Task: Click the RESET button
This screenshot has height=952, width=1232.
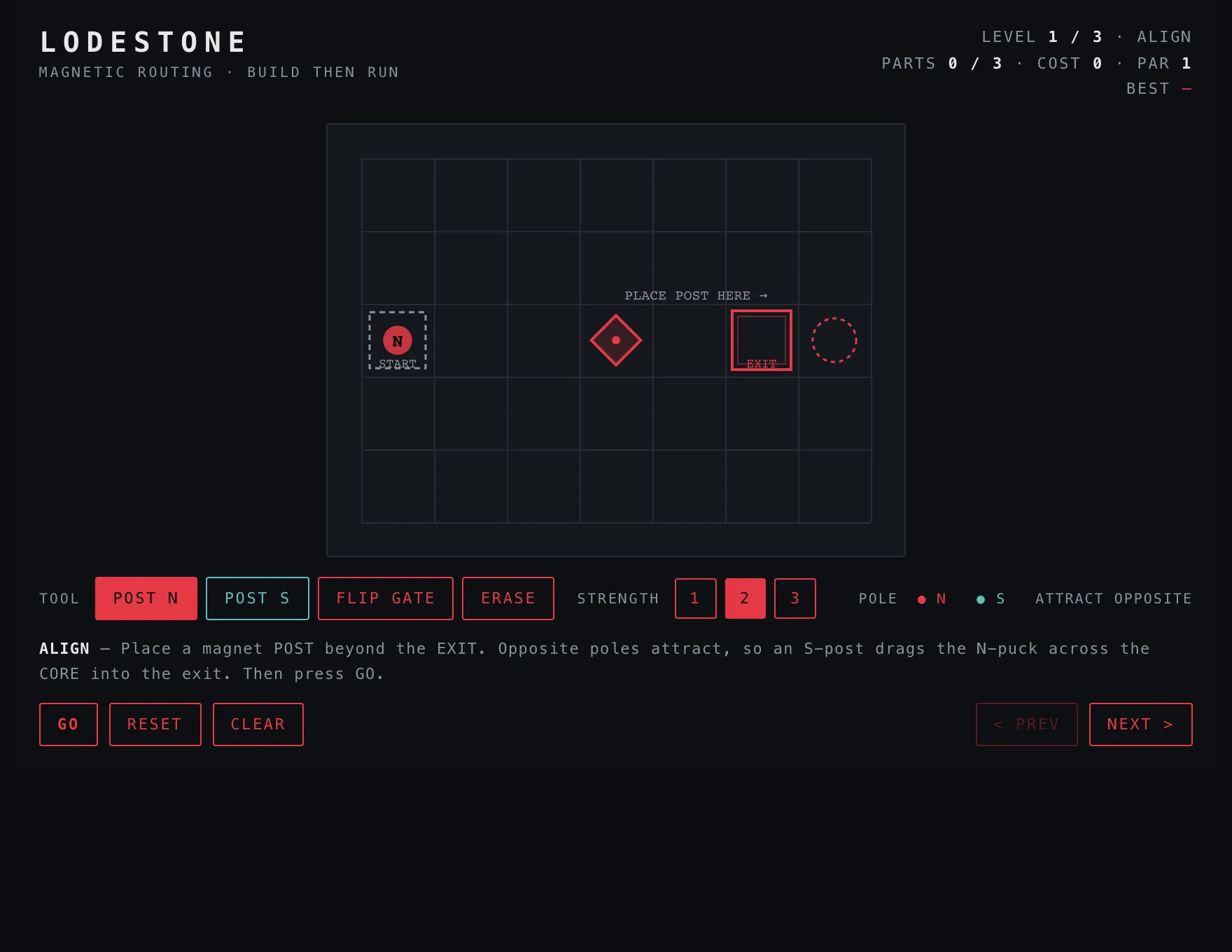Action: tap(155, 724)
